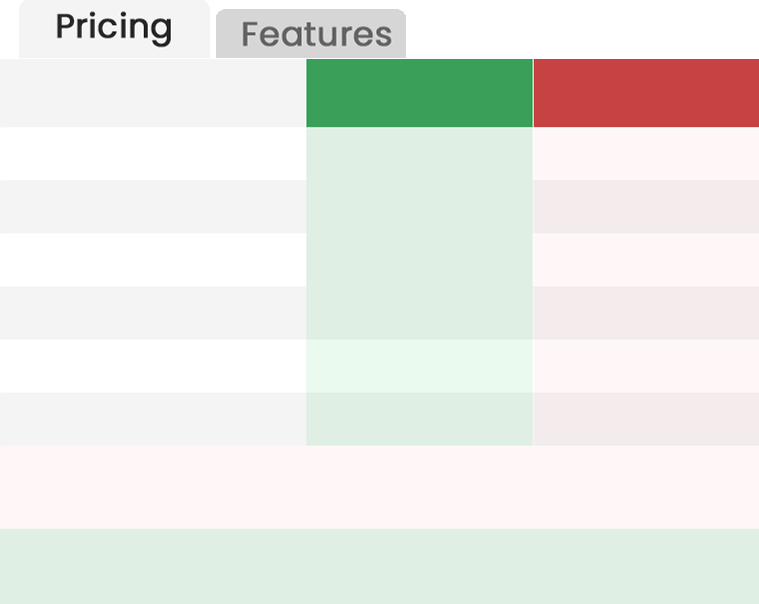Click the green column cell in third data row
The height and width of the screenshot is (604, 759).
[419, 260]
